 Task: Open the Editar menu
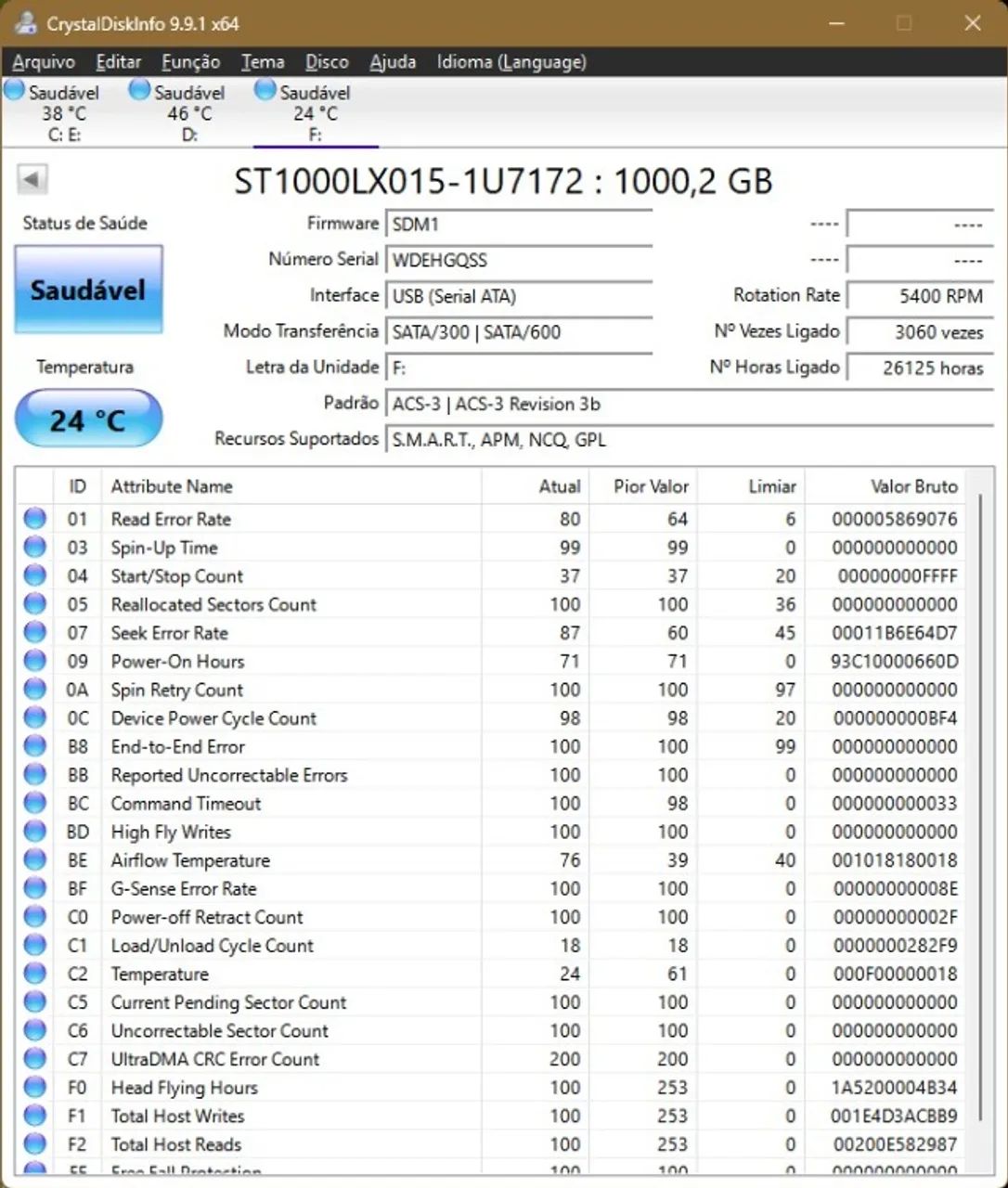(119, 62)
